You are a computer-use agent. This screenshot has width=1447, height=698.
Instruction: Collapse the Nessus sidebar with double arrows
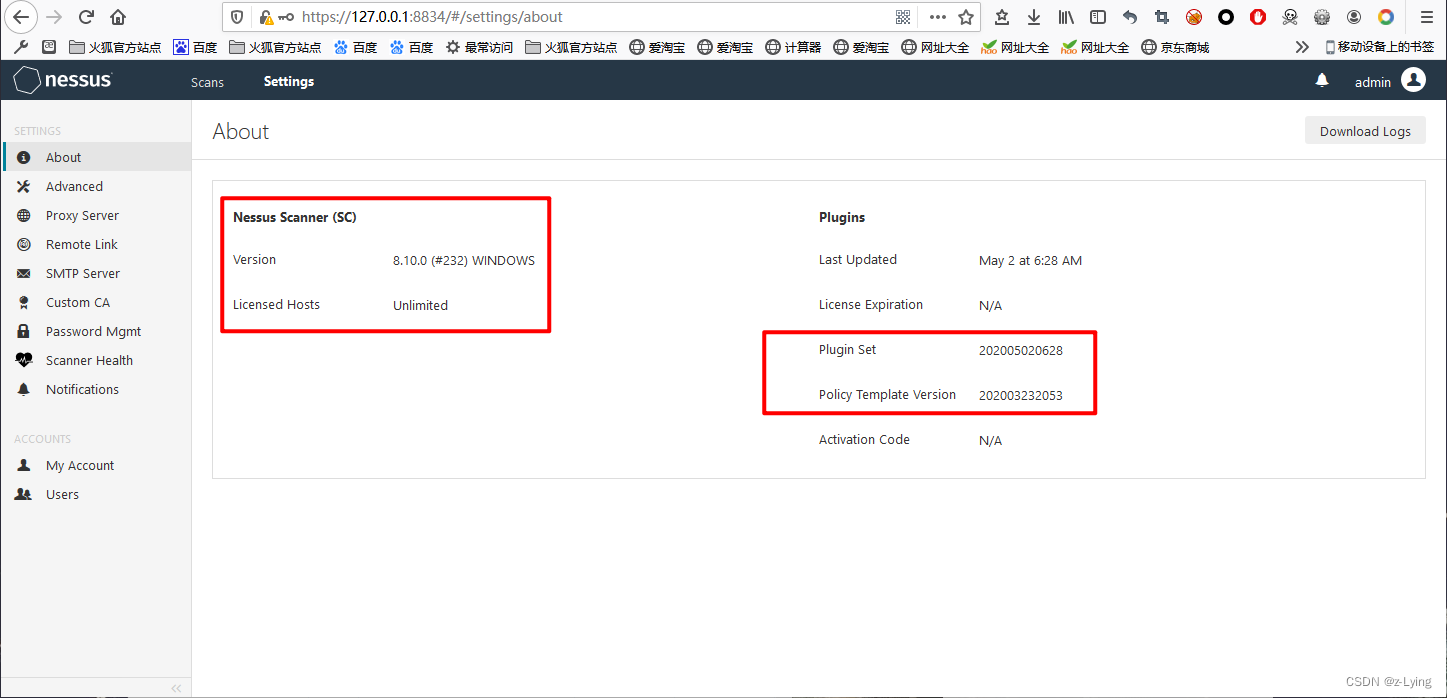tap(176, 688)
